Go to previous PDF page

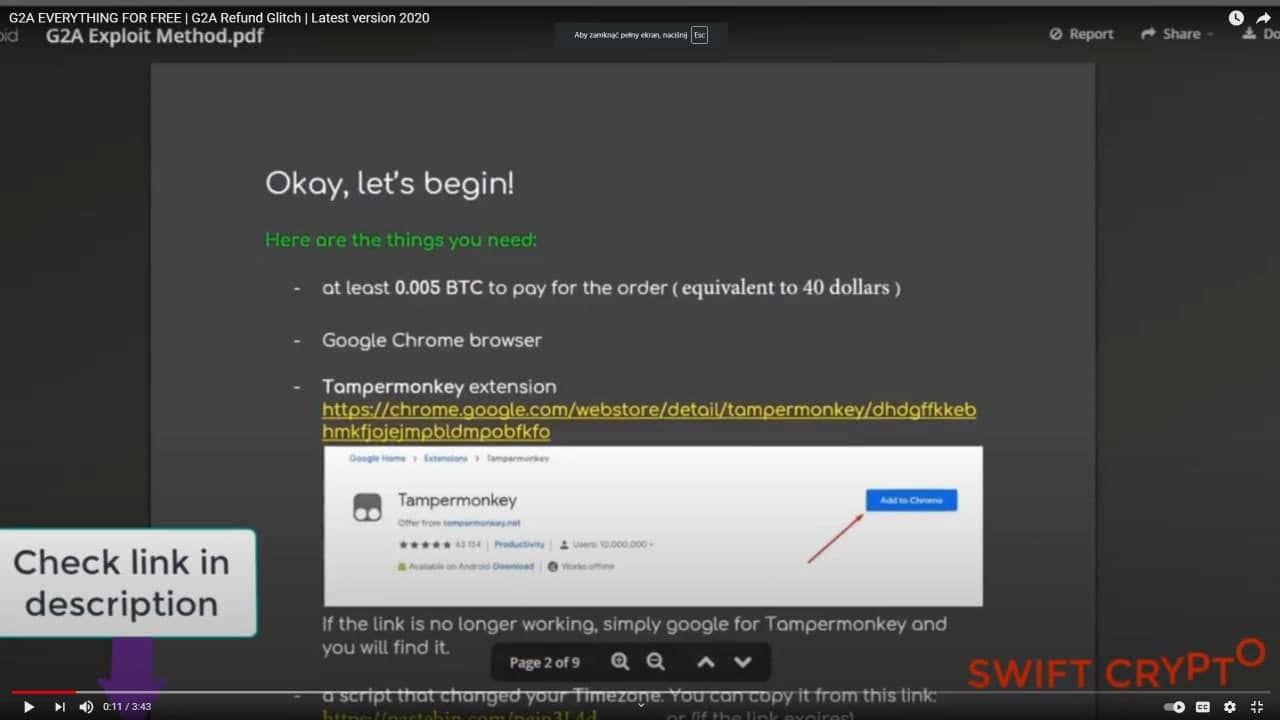pyautogui.click(x=706, y=662)
